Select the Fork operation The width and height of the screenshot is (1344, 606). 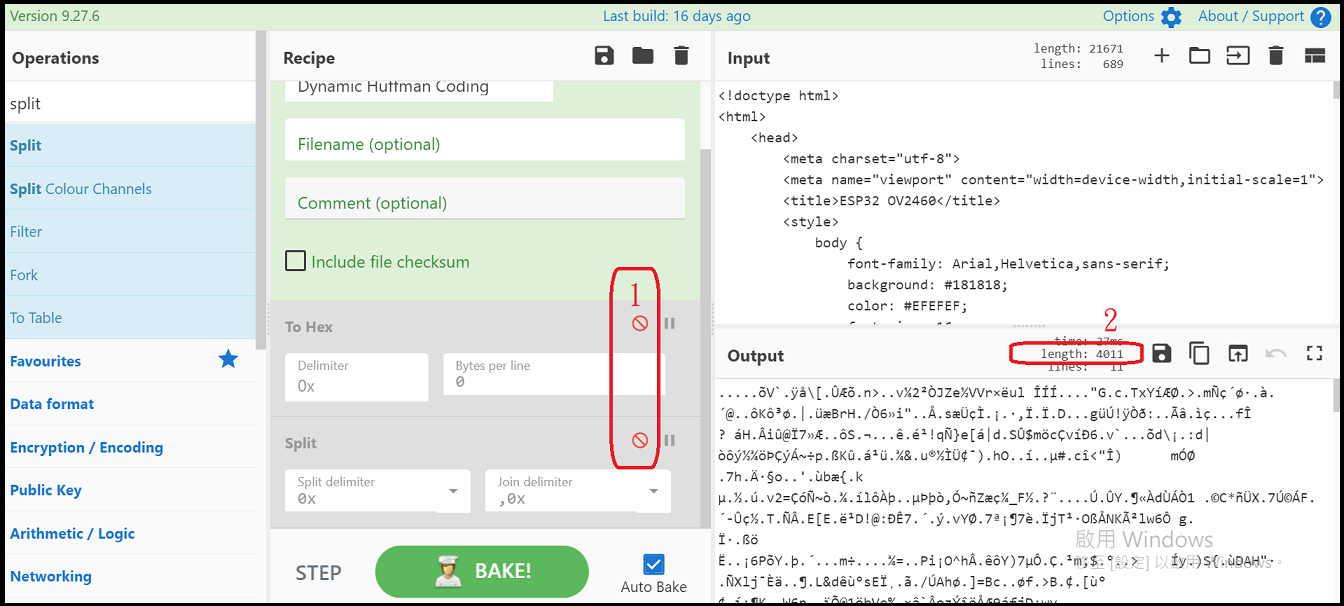click(x=130, y=274)
